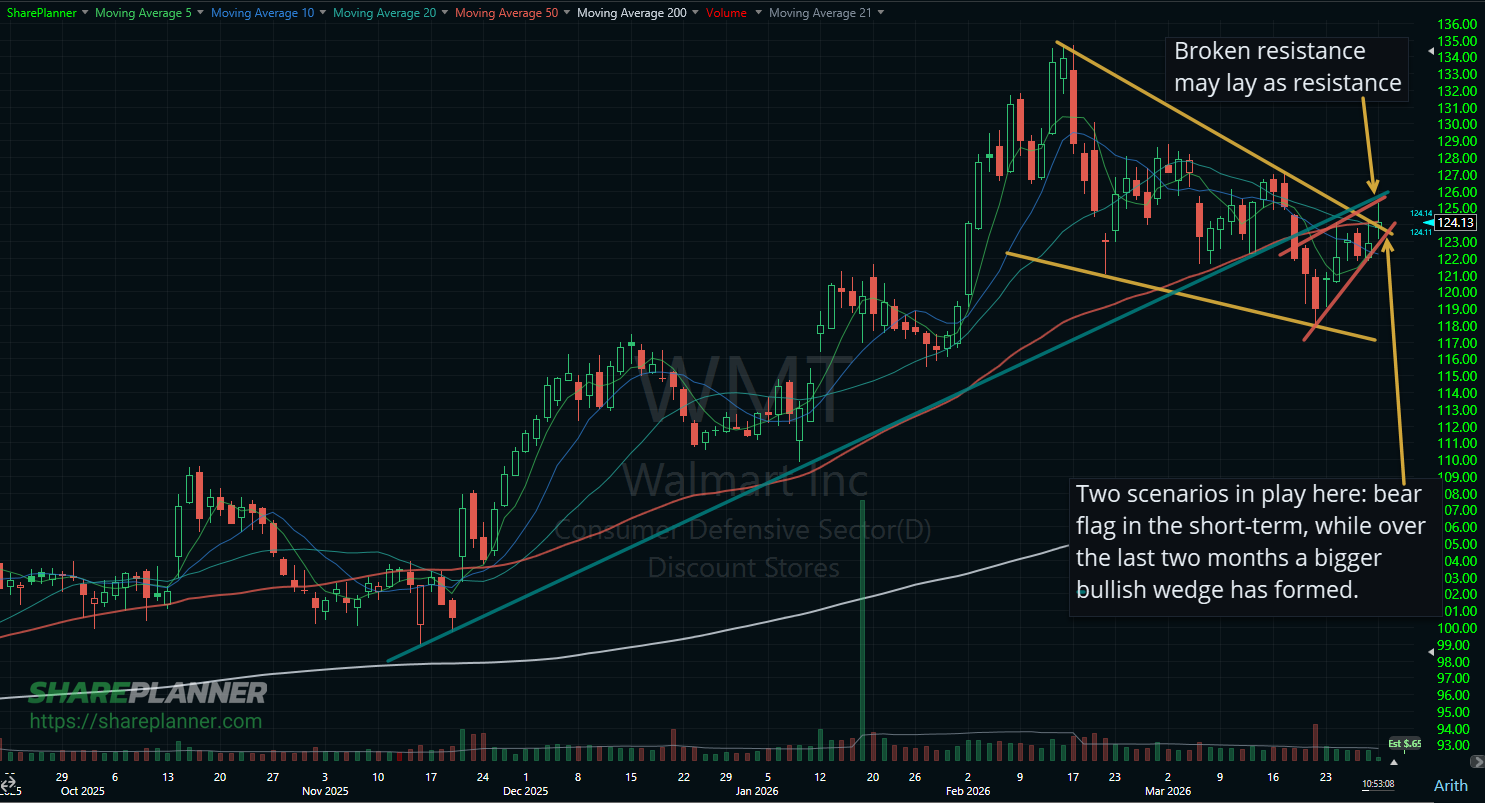Click the scroll-right chevron near the volume pane

1478,762
